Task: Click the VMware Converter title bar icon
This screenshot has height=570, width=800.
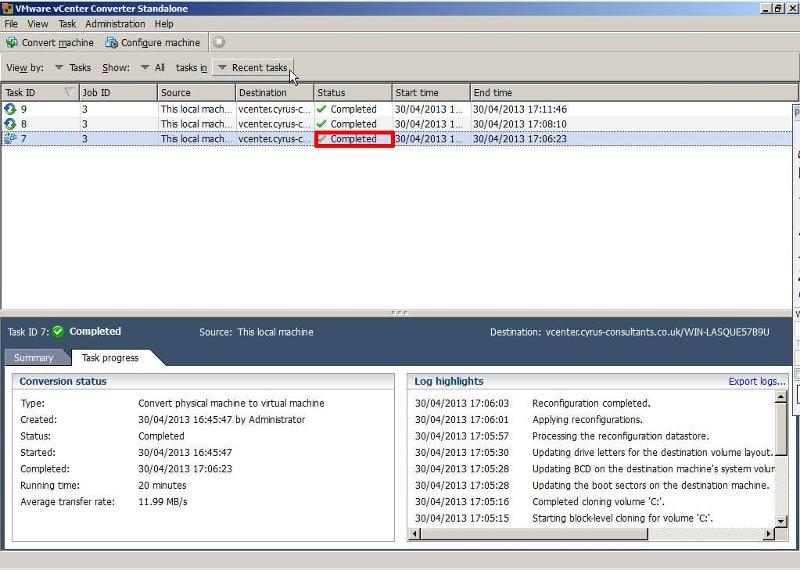Action: tap(7, 8)
